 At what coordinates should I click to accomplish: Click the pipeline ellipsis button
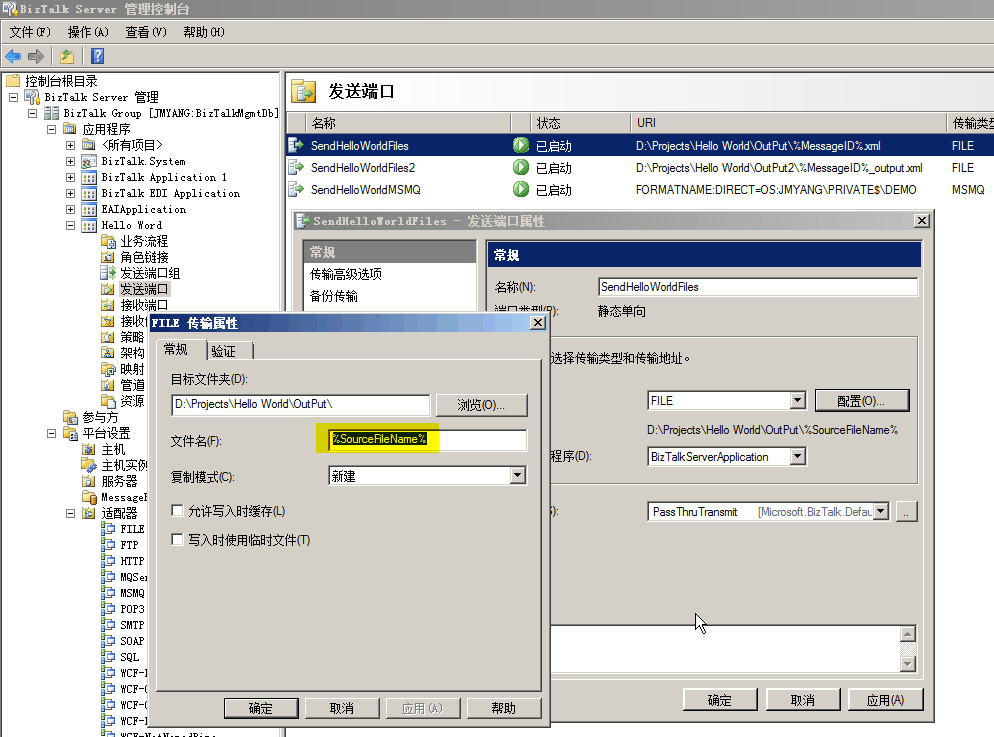(x=906, y=511)
